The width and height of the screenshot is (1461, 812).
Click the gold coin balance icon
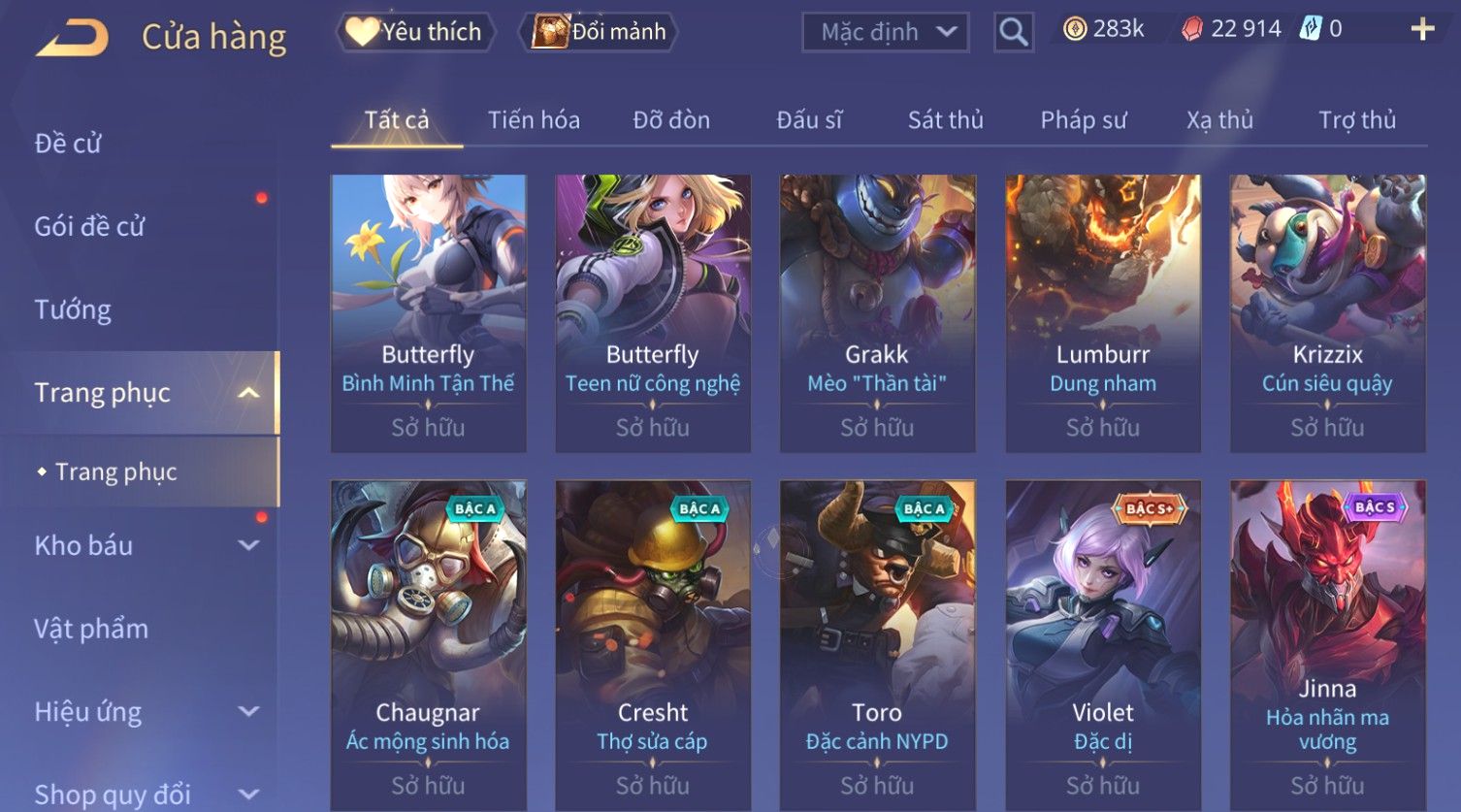[x=1075, y=29]
